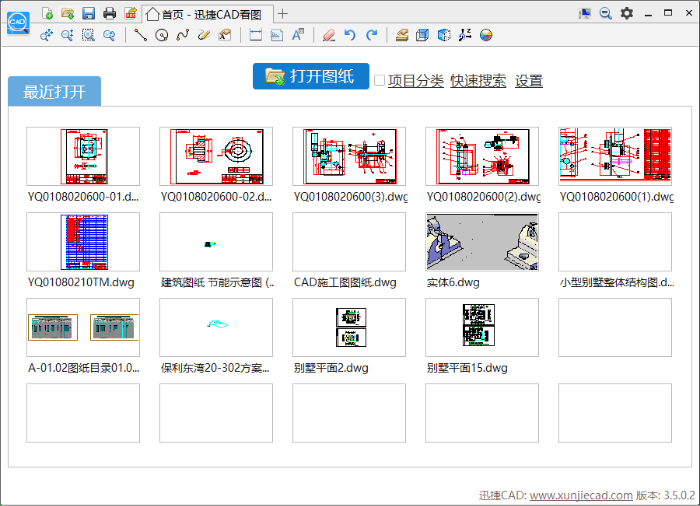
Task: Click the CAD app logo
Action: coord(18,22)
